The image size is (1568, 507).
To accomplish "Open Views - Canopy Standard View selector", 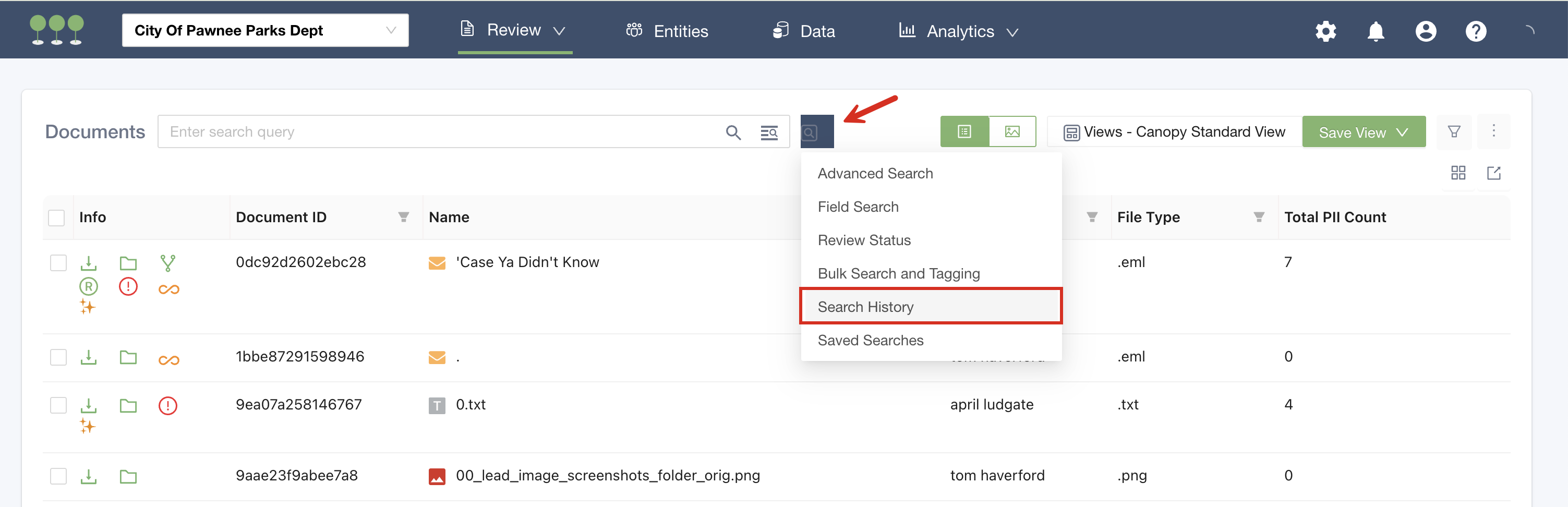I will [x=1174, y=132].
